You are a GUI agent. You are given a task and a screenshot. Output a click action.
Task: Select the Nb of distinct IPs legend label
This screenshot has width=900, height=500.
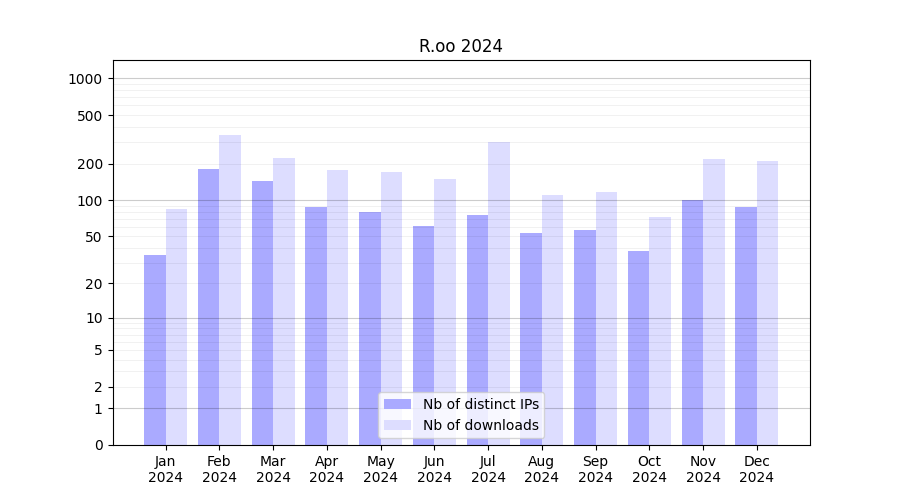point(480,404)
